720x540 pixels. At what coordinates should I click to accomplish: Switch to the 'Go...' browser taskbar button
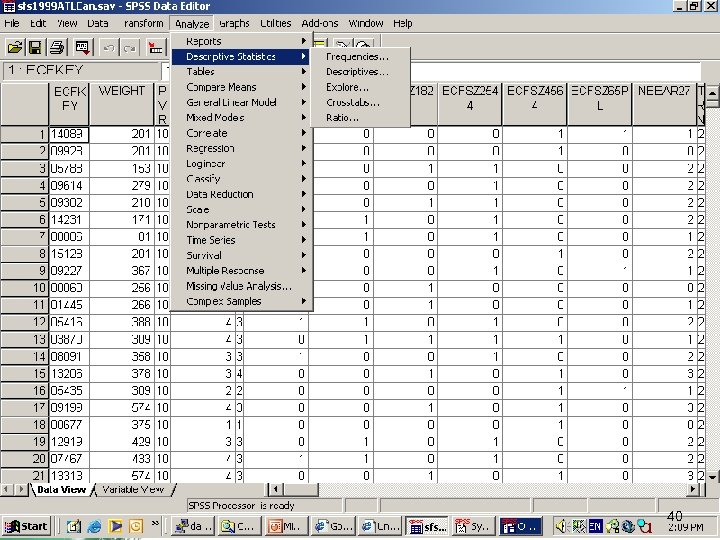click(x=333, y=526)
